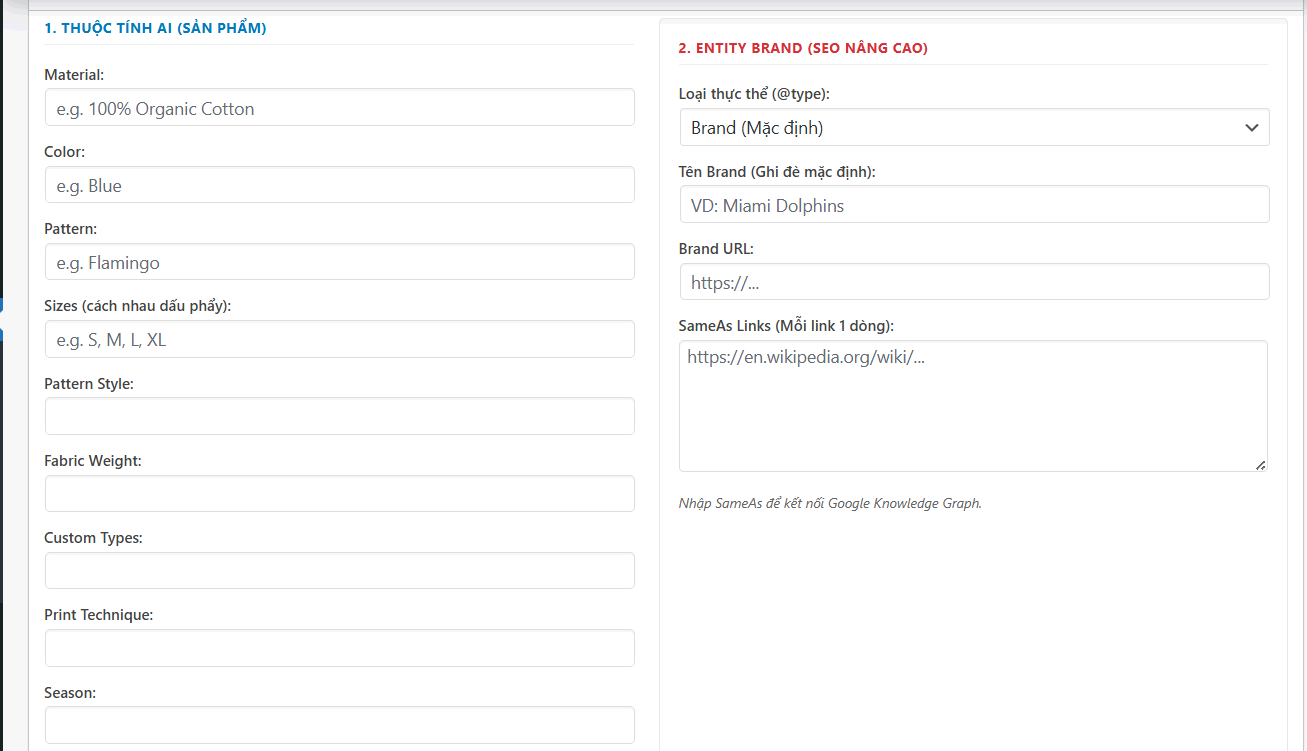Click the "SameAs Links (Mỗi link 1 dòng):" label
Screen dimensions: 1307x751
786,326
